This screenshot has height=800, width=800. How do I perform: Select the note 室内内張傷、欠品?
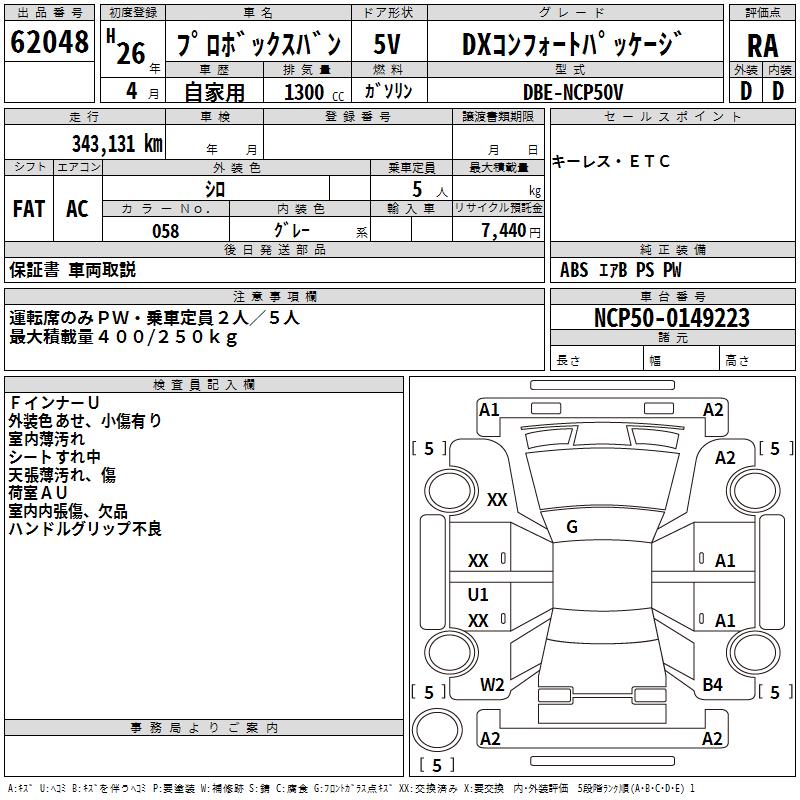tap(68, 511)
